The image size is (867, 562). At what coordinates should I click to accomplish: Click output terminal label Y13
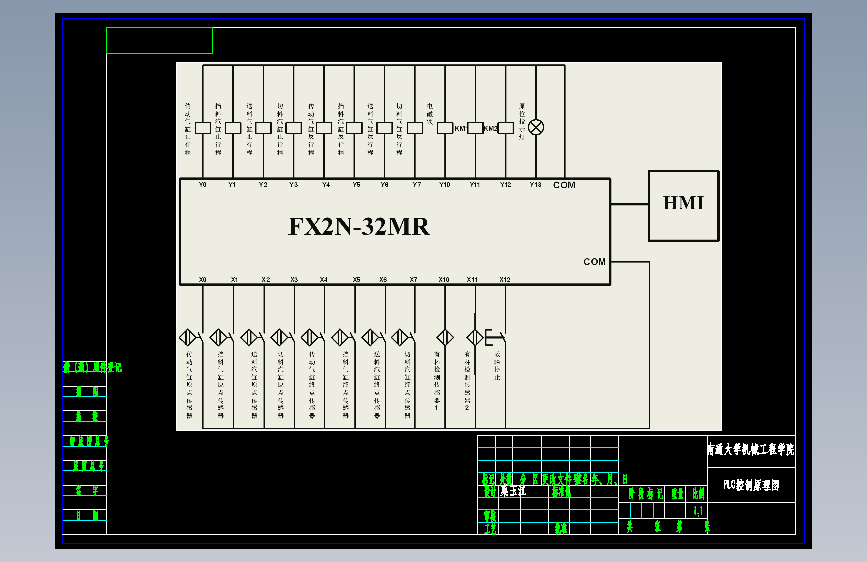point(535,185)
